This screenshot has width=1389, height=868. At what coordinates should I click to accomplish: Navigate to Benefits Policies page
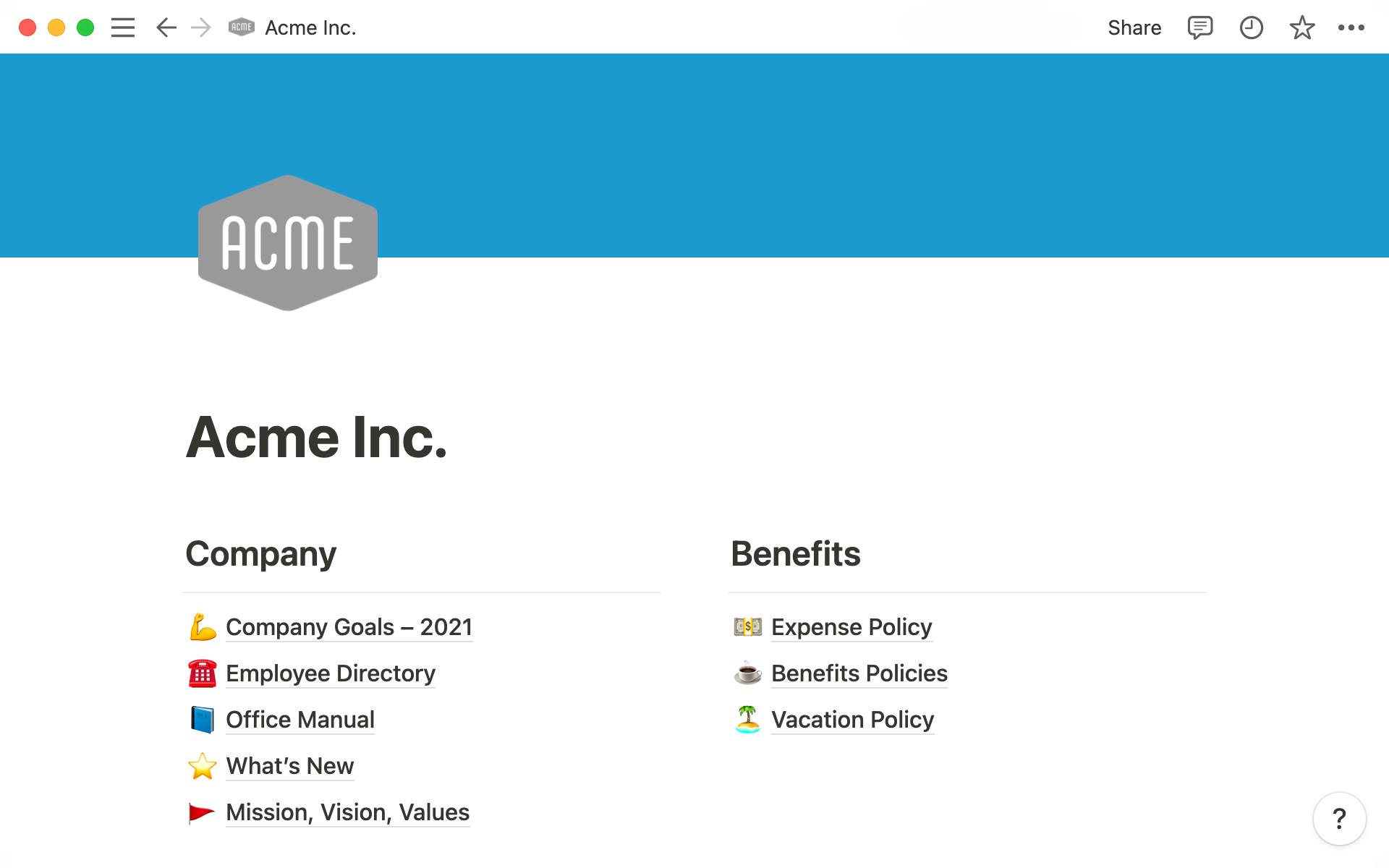859,673
